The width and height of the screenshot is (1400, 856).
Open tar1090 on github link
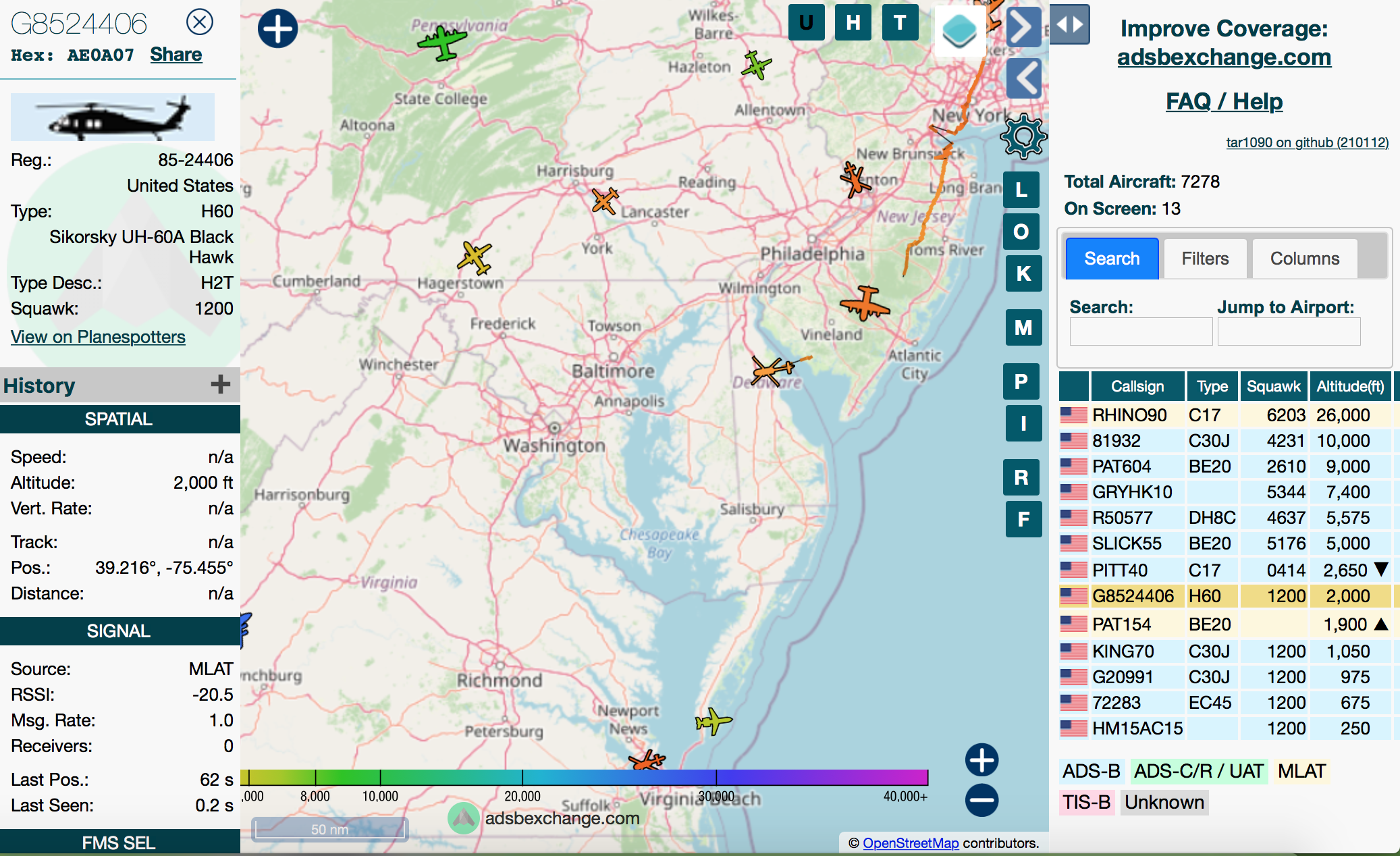1307,142
